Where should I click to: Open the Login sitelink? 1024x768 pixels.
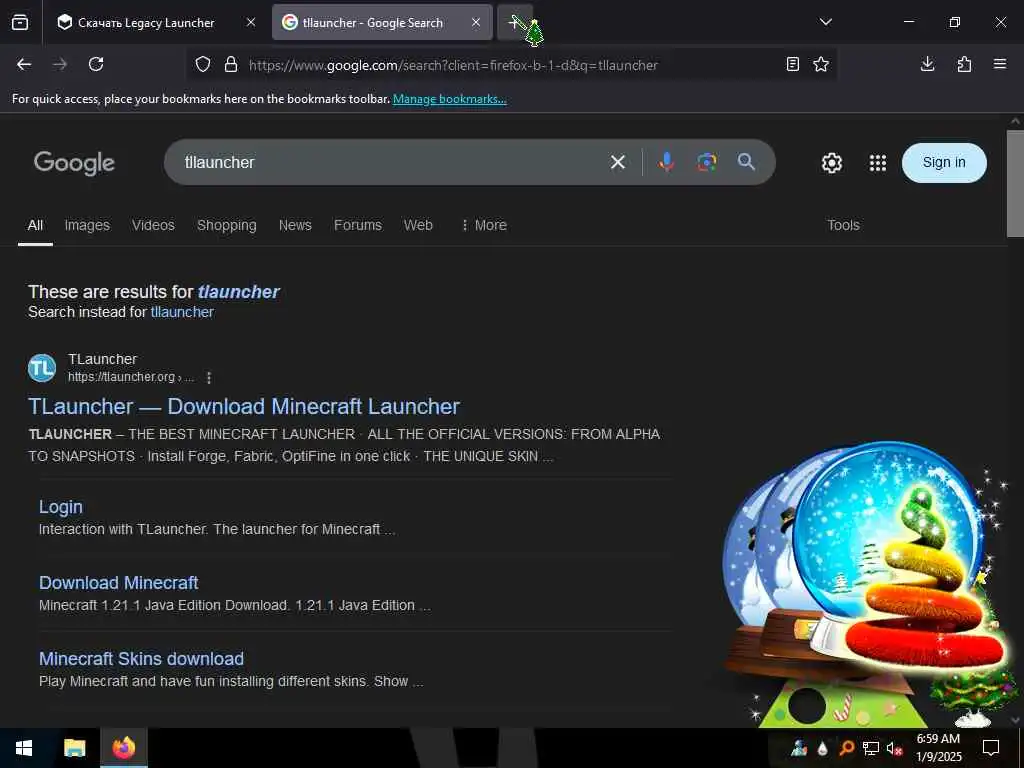(x=61, y=507)
